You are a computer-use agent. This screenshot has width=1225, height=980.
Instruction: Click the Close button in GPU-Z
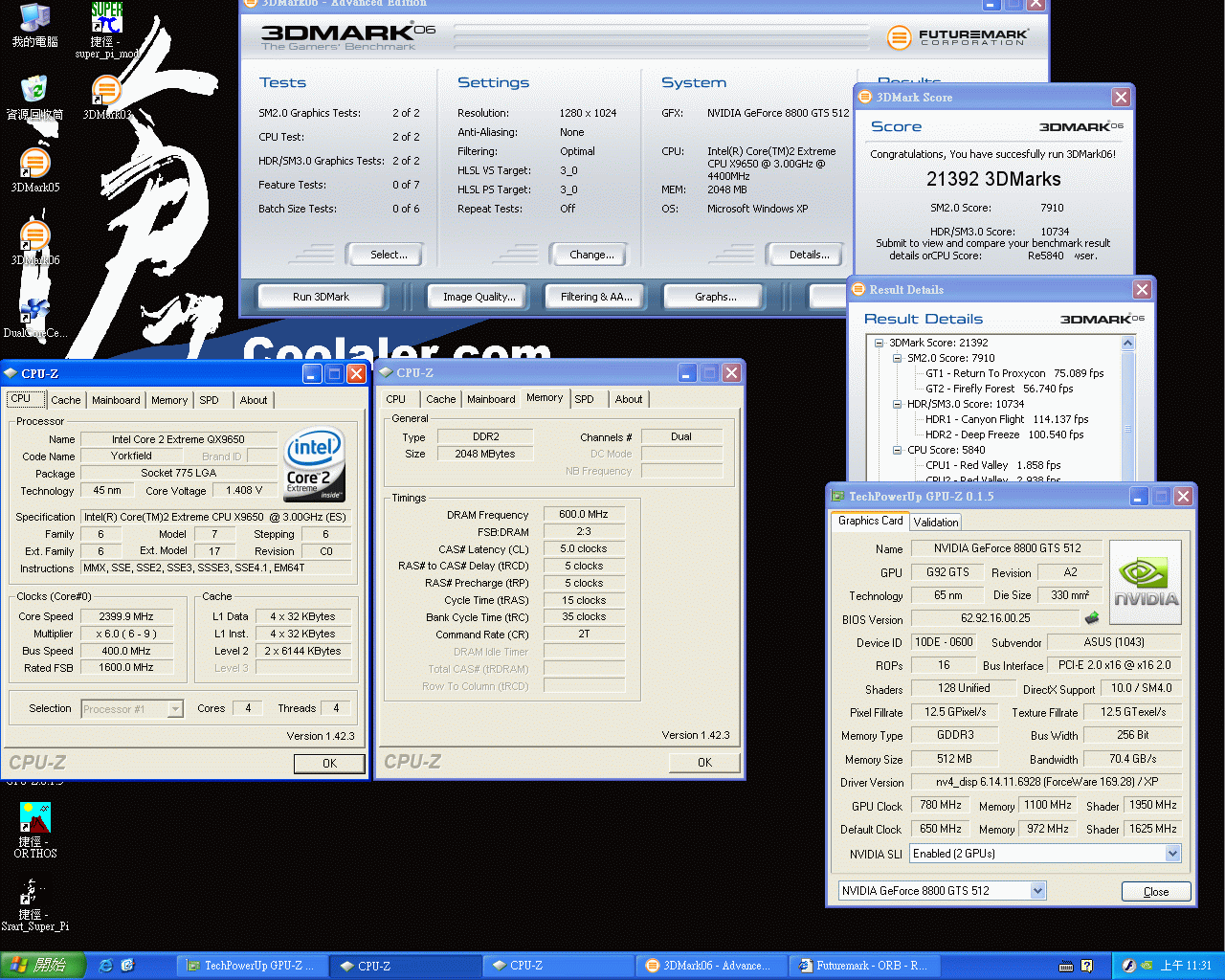(x=1156, y=892)
